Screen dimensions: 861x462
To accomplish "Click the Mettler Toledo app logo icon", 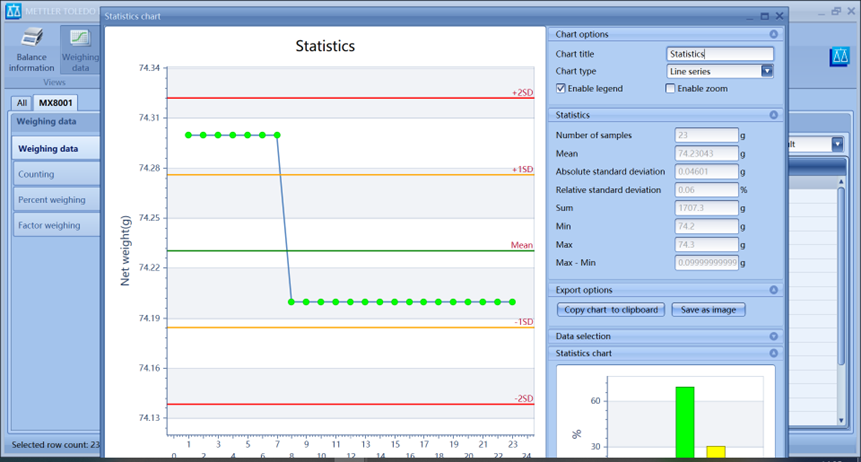I will [13, 11].
